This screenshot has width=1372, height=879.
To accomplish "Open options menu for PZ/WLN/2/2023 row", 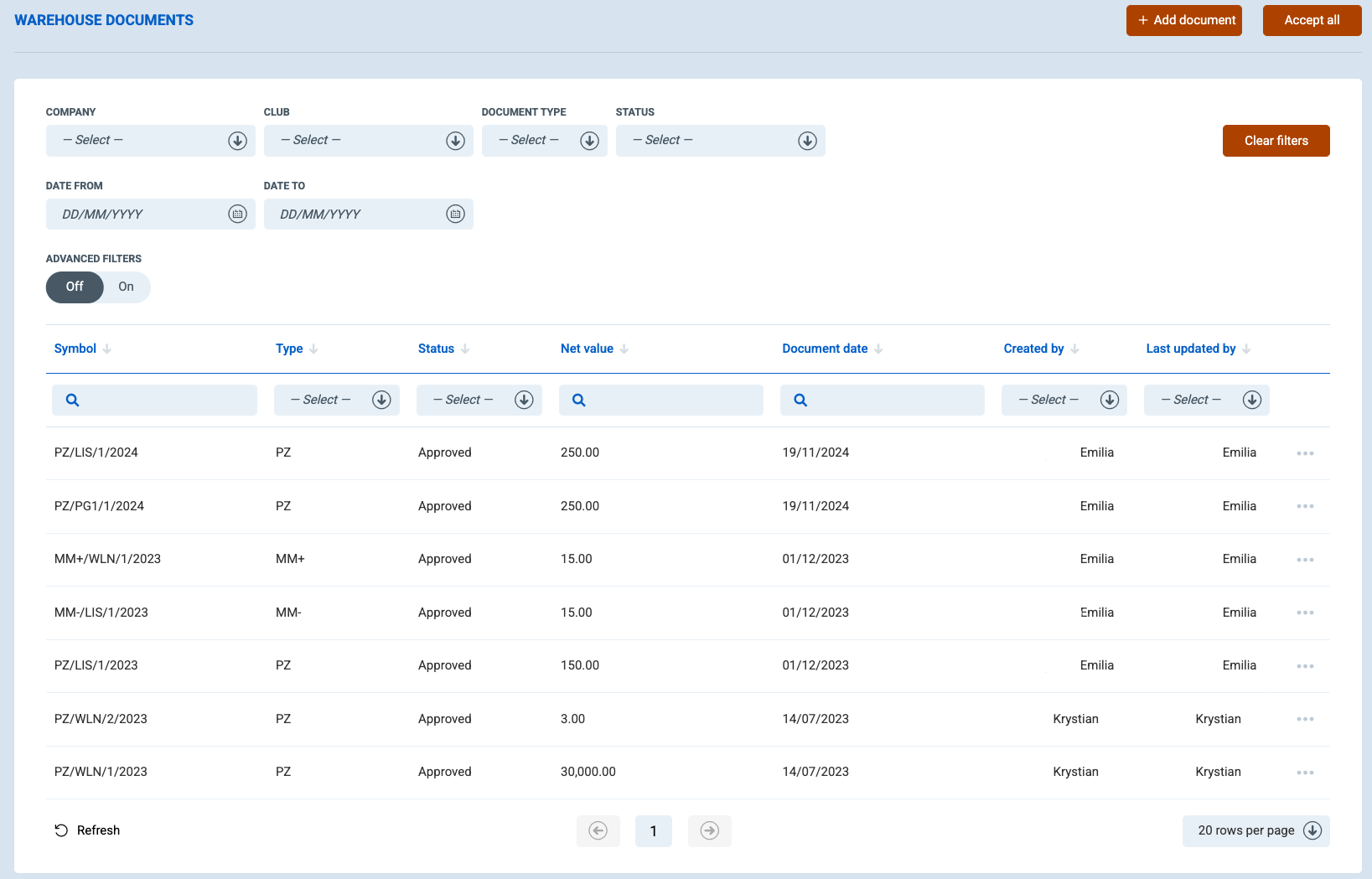I will [x=1305, y=719].
